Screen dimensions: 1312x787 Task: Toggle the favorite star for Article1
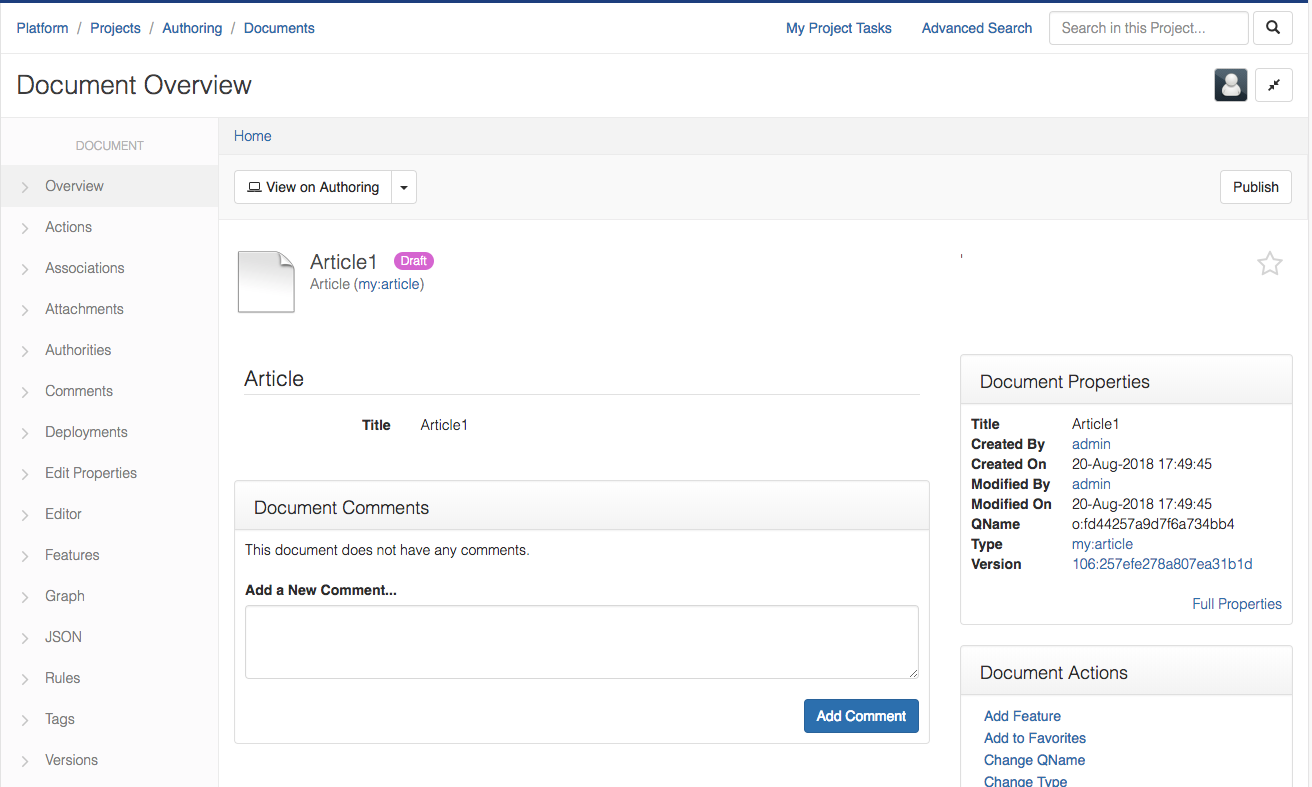coord(1269,264)
